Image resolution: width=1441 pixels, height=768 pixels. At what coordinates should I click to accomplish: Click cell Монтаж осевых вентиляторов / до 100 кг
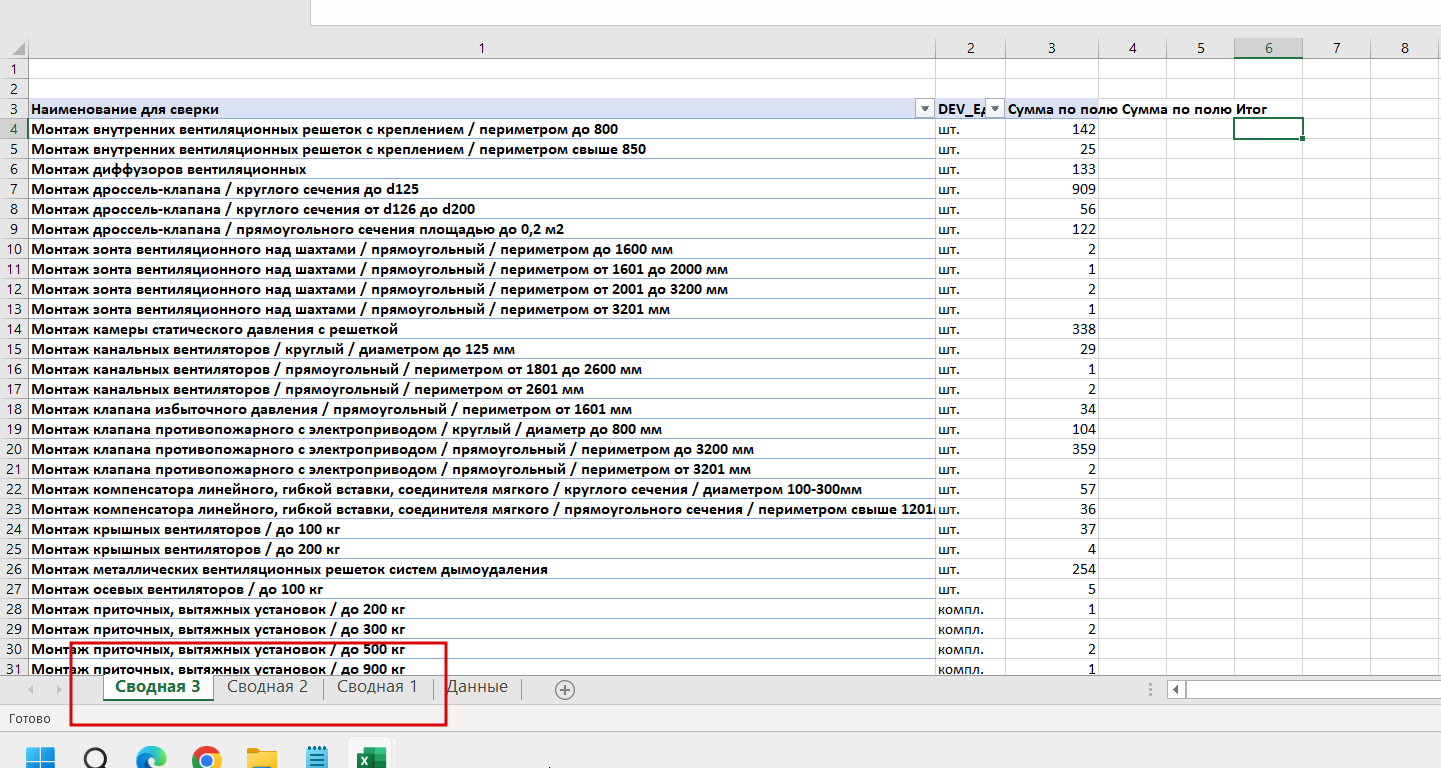[x=482, y=589]
